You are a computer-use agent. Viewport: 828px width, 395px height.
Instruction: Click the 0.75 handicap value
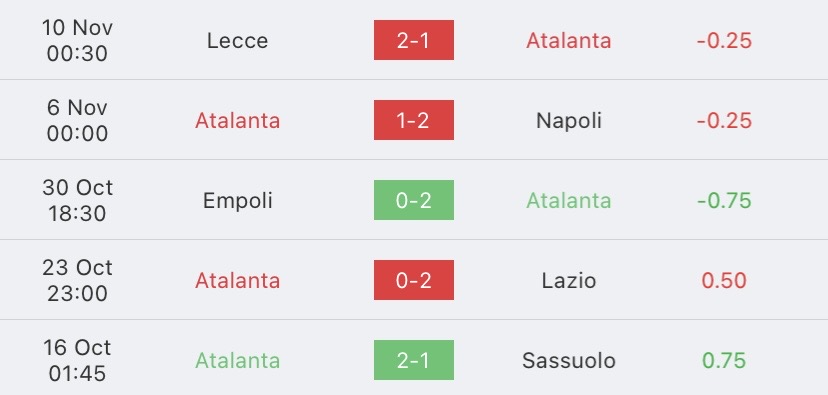724,361
